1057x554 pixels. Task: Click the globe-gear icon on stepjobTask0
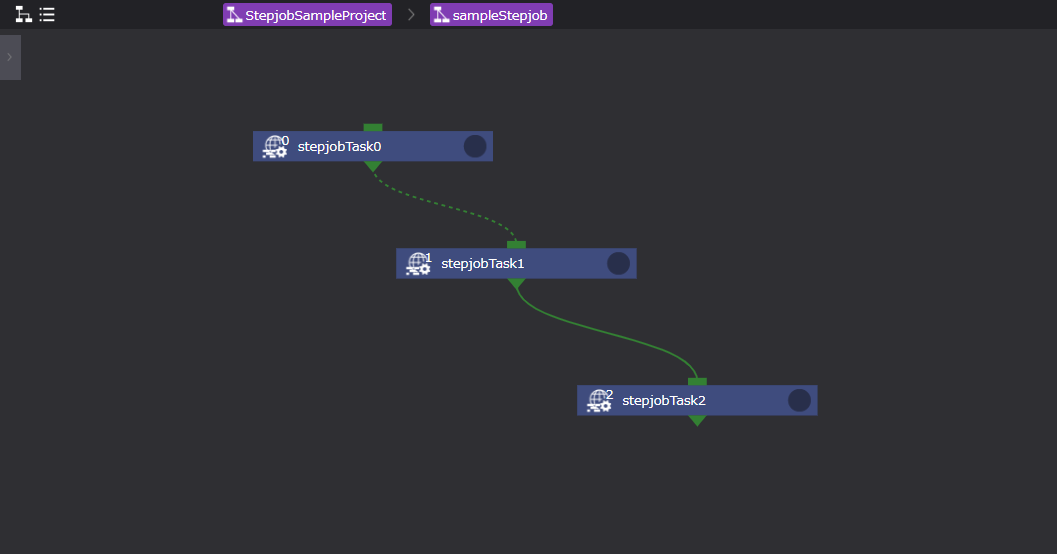(x=274, y=147)
